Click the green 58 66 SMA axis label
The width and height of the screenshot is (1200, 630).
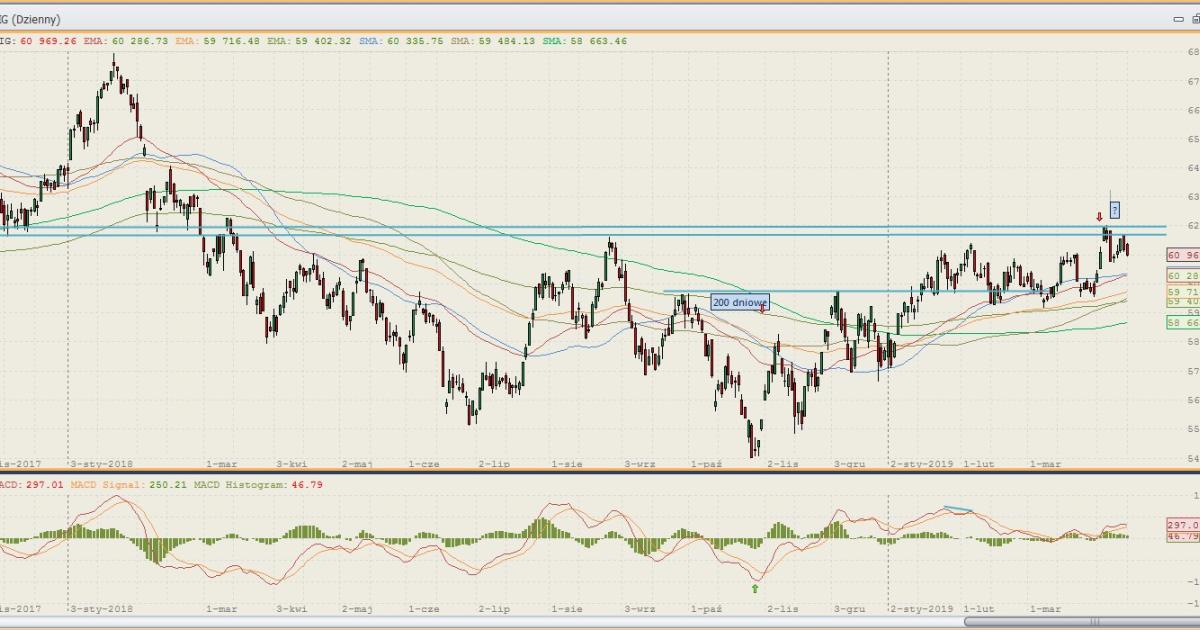click(1182, 322)
